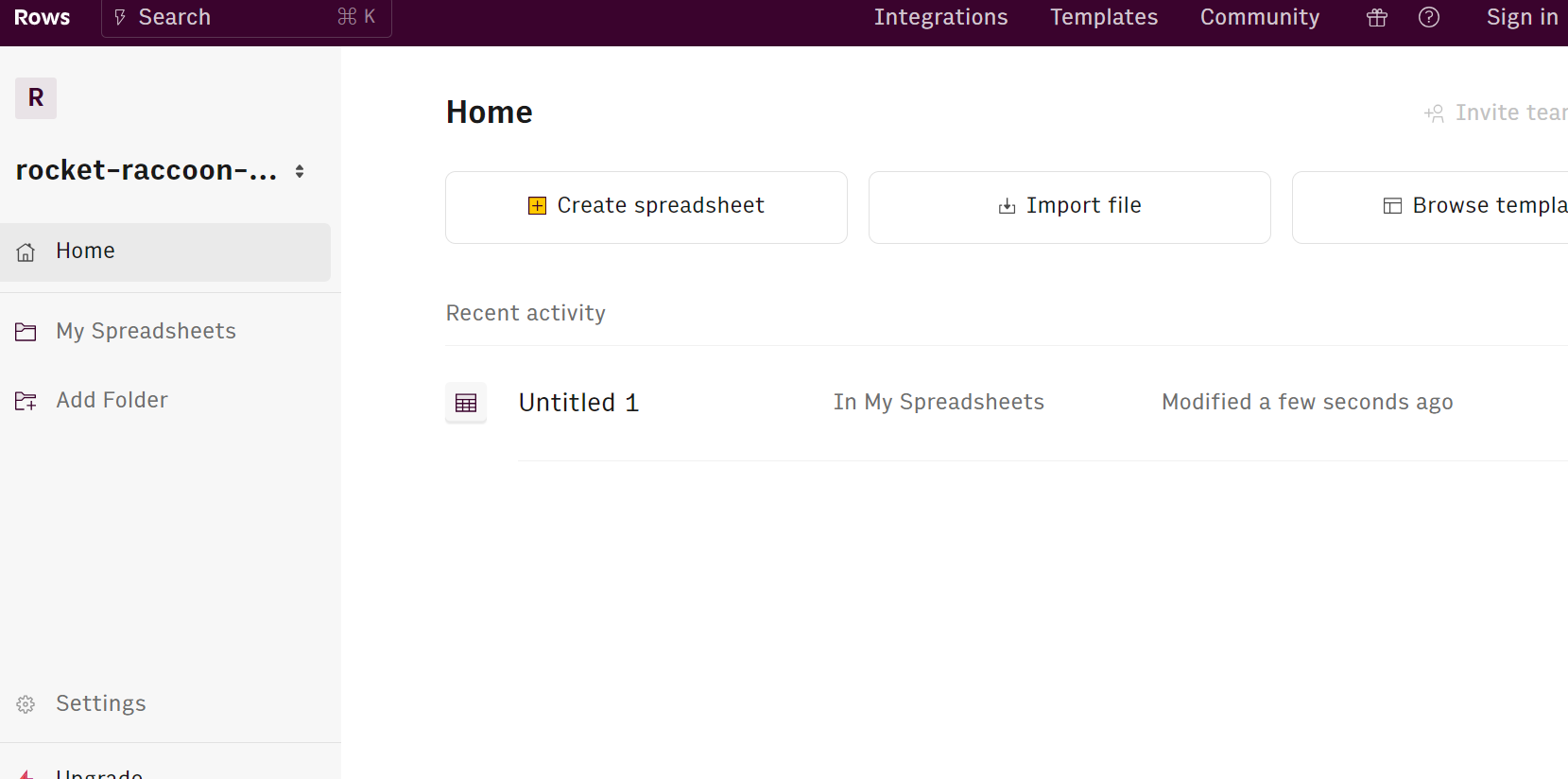Click the Import file button
1568x779 pixels.
tap(1069, 207)
